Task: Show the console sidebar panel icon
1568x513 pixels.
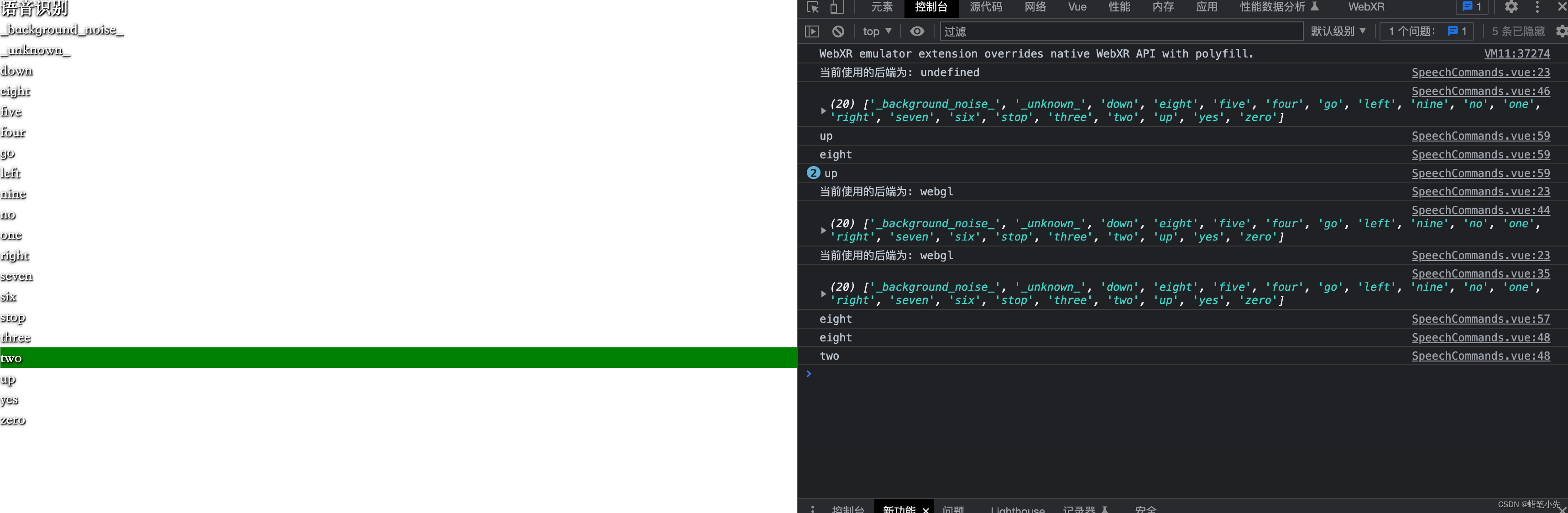Action: [x=811, y=31]
